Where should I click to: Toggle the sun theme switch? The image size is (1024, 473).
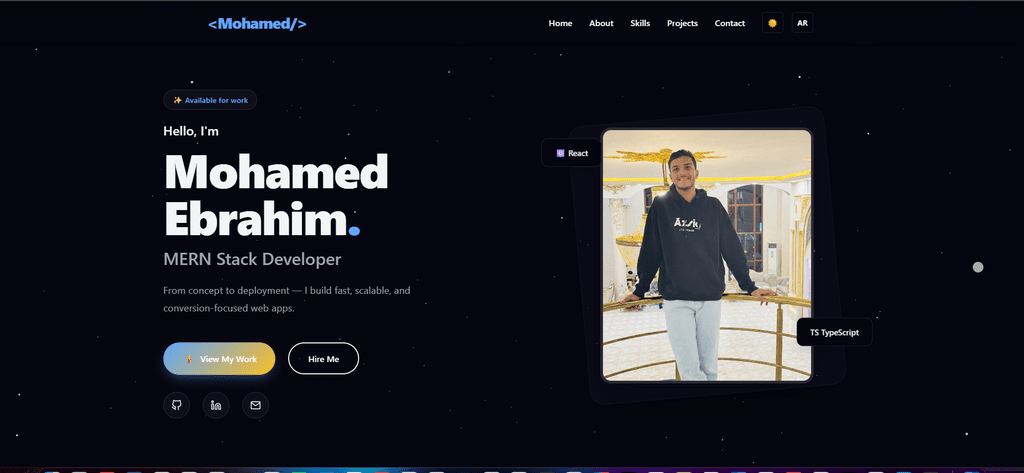tap(773, 23)
